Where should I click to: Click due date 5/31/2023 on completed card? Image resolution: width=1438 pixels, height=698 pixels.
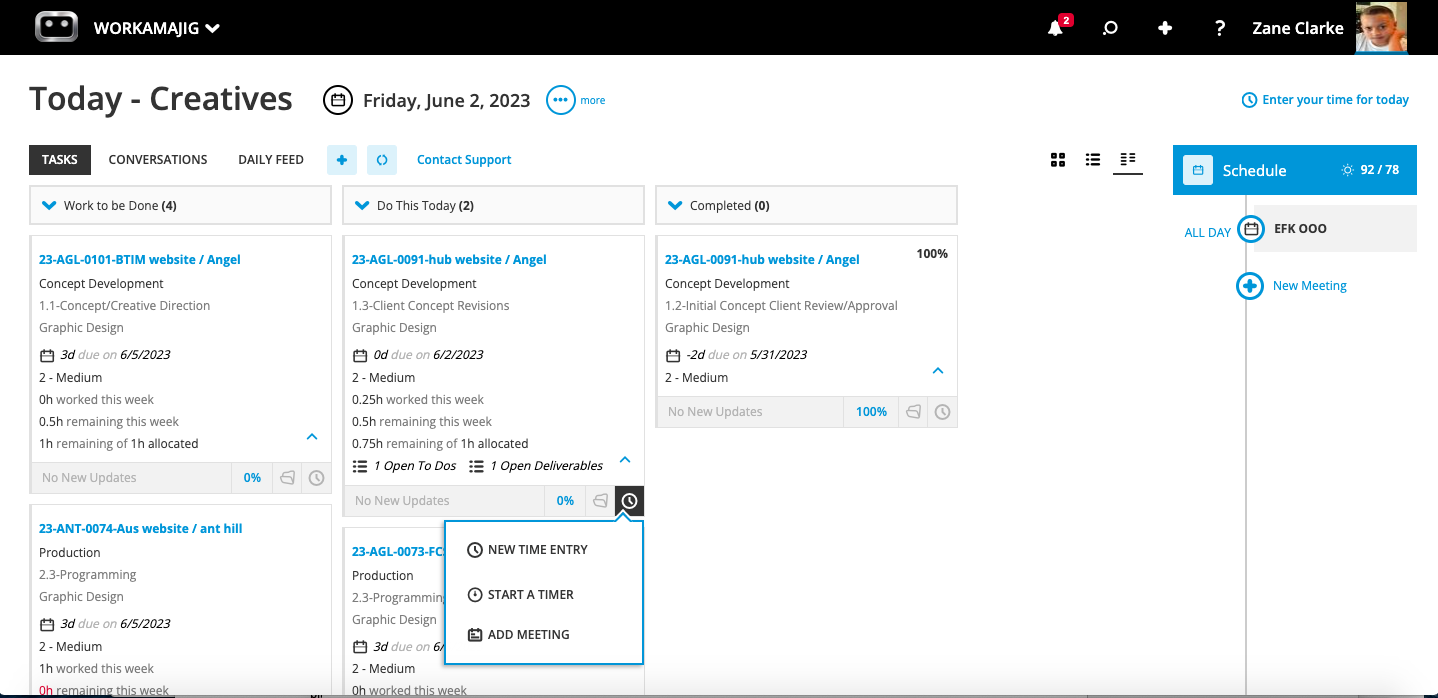coord(778,355)
